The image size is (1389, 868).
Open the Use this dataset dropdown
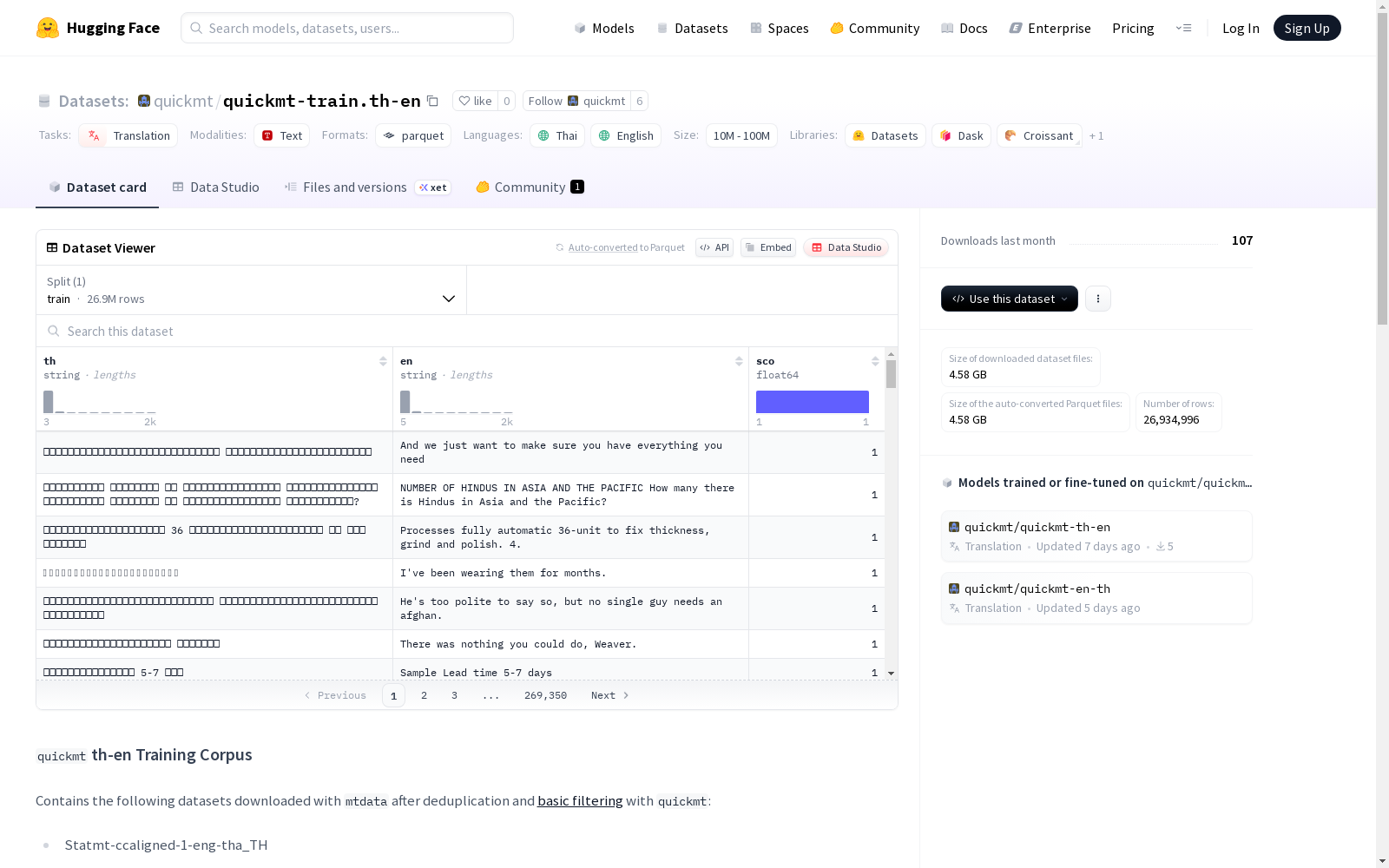(x=1010, y=299)
